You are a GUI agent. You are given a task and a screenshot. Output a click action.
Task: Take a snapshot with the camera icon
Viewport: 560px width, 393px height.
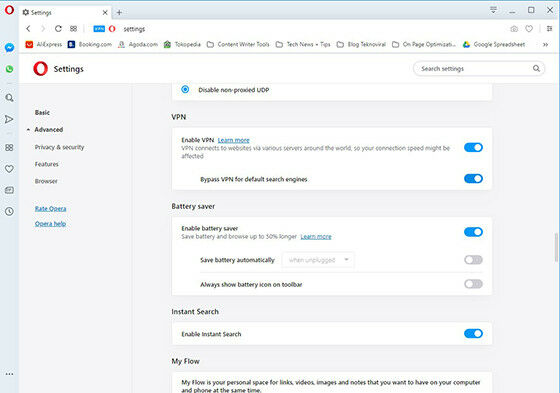[x=514, y=29]
